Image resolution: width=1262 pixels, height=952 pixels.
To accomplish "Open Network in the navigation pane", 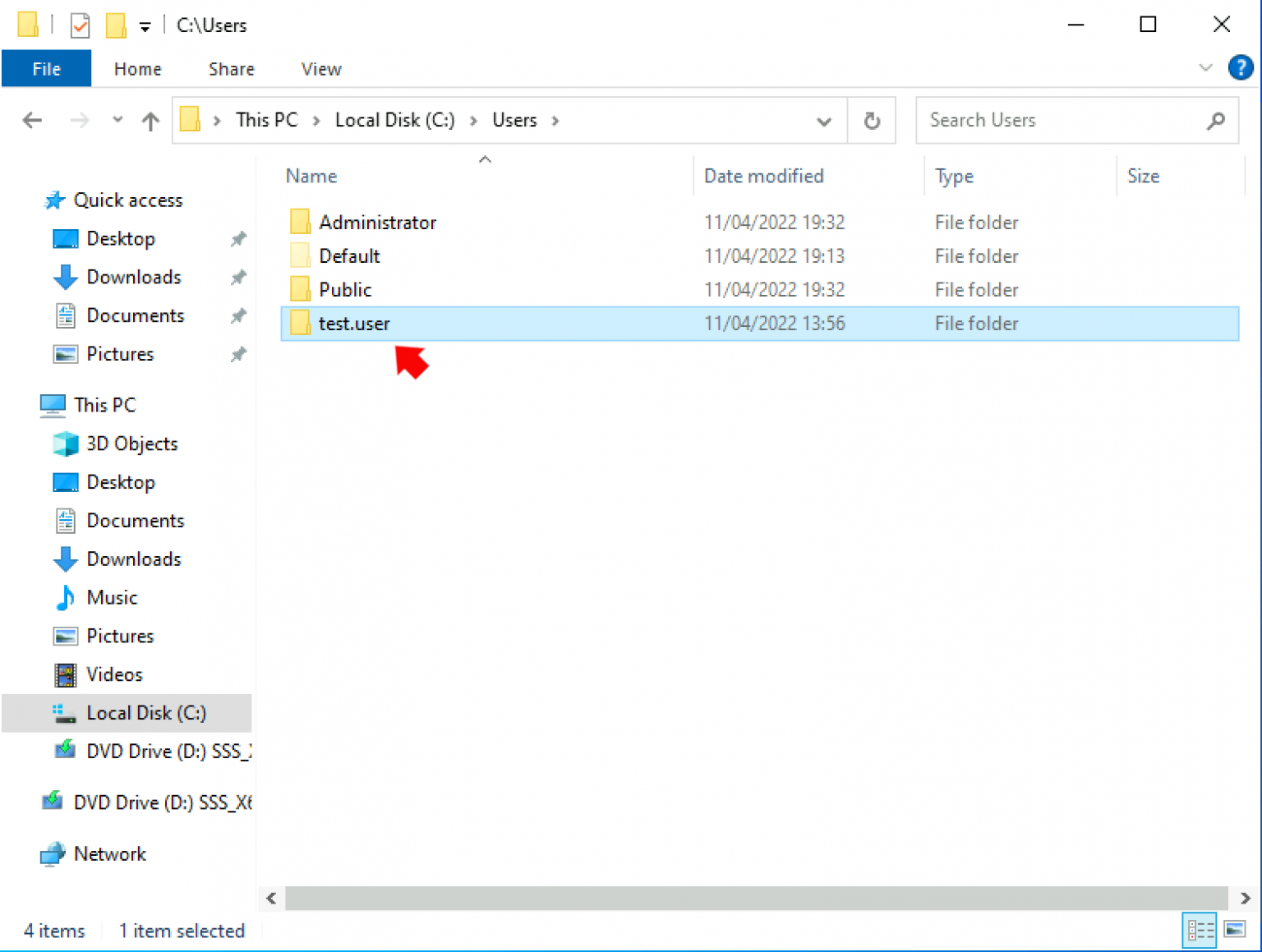I will 109,853.
